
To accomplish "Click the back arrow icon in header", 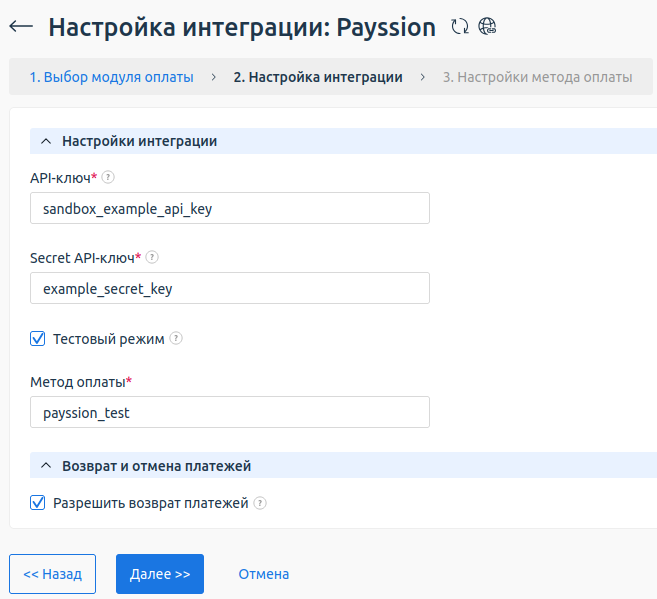I will coord(20,27).
